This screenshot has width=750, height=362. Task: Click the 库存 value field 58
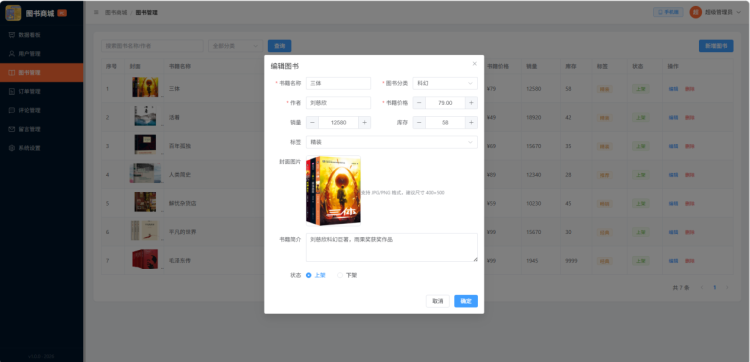coord(445,122)
